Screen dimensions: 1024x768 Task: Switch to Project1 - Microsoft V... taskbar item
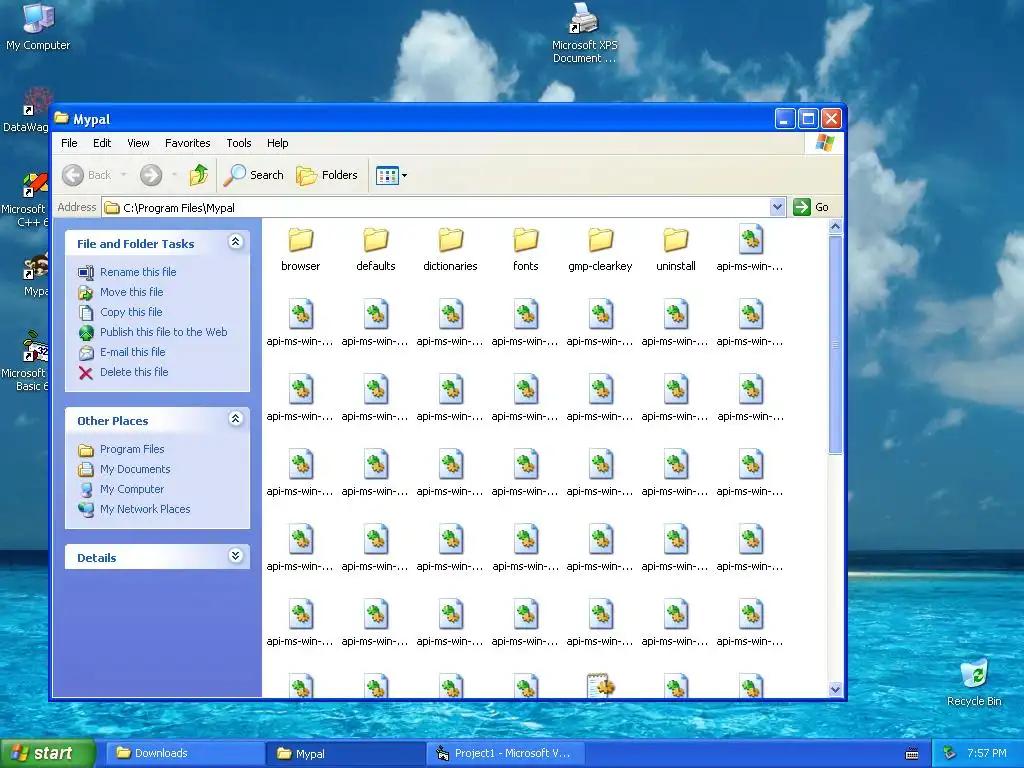pyautogui.click(x=506, y=753)
